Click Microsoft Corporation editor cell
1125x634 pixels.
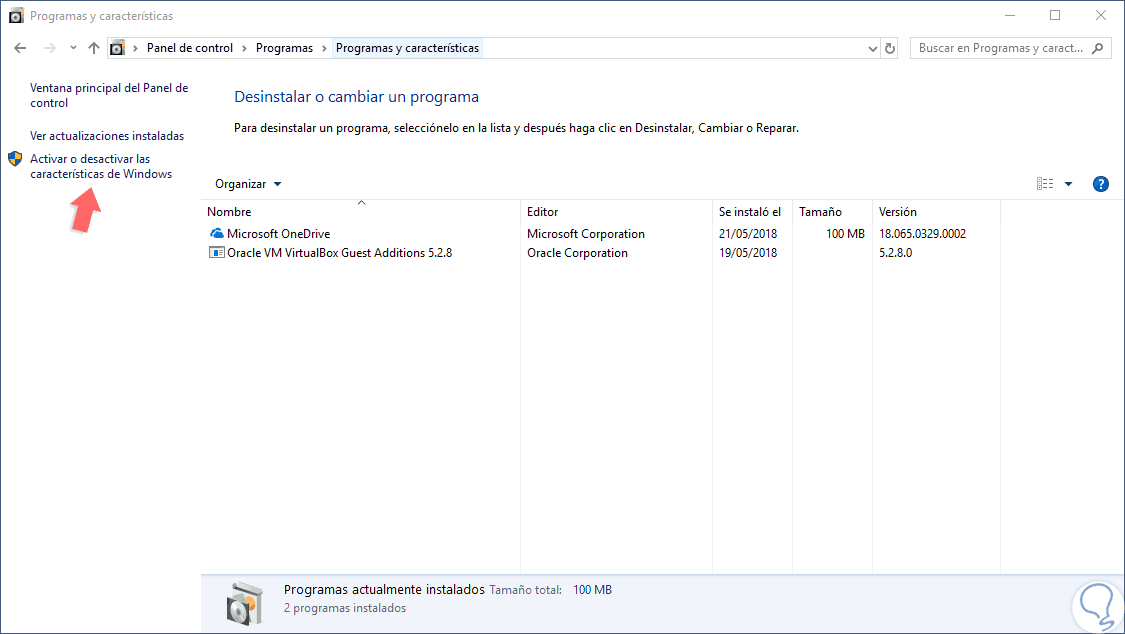[585, 234]
